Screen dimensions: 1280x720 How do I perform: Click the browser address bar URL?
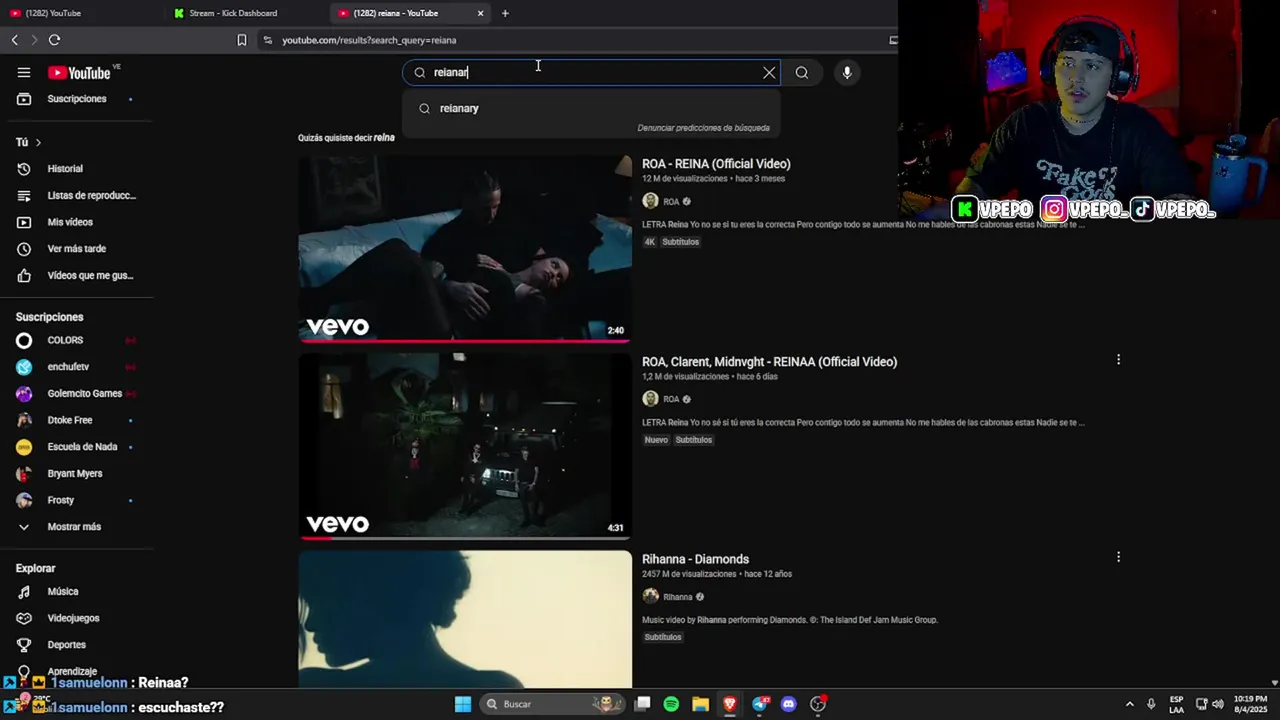369,40
